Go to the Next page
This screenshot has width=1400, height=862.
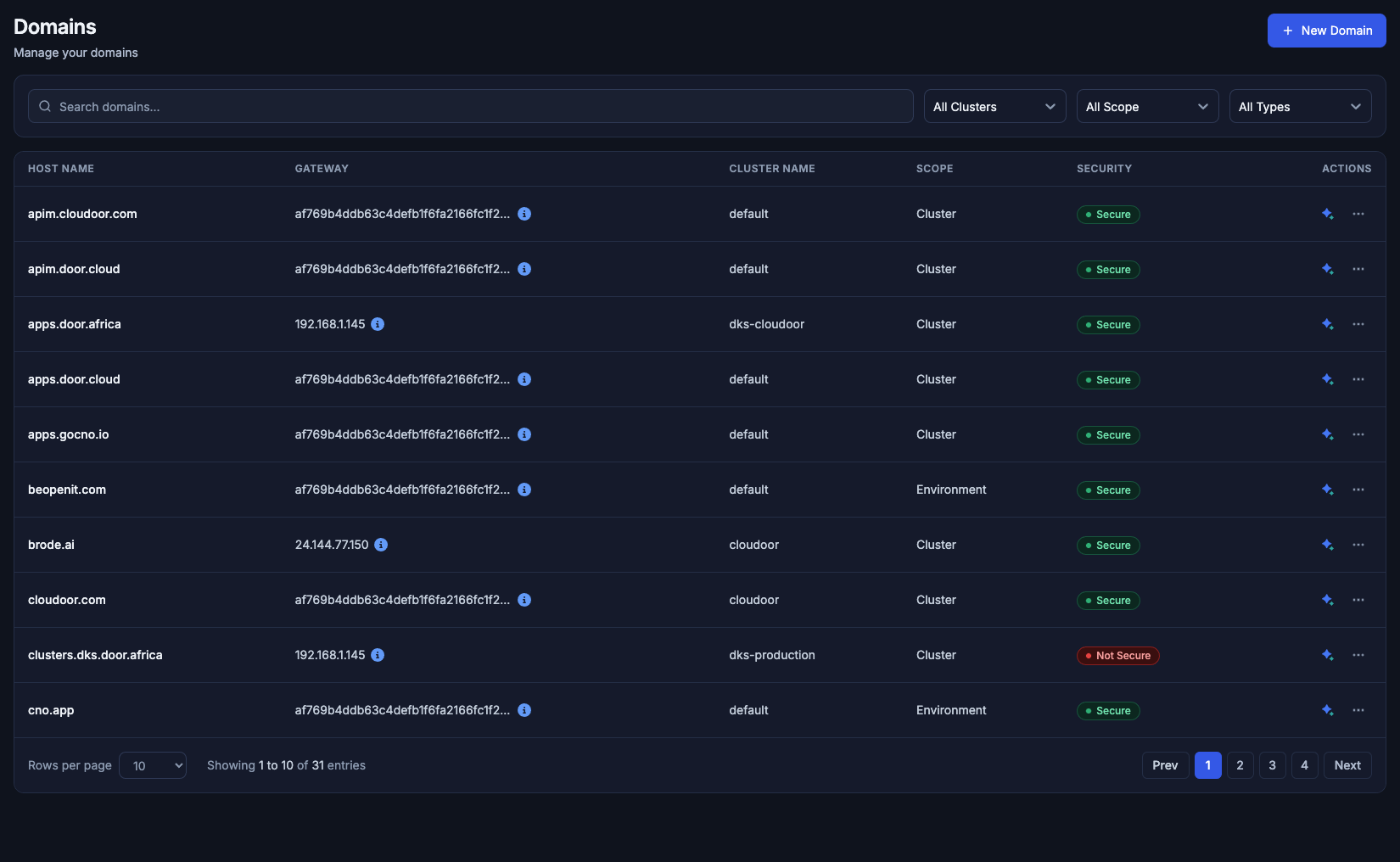coord(1347,765)
